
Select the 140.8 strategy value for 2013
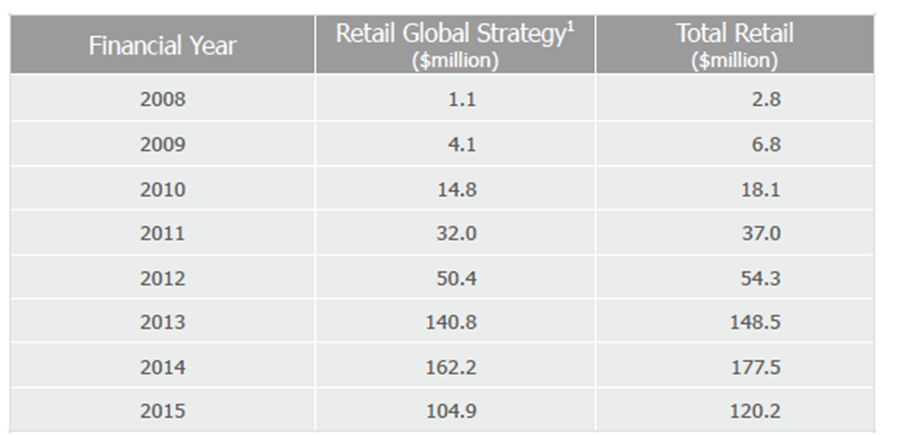pos(451,323)
